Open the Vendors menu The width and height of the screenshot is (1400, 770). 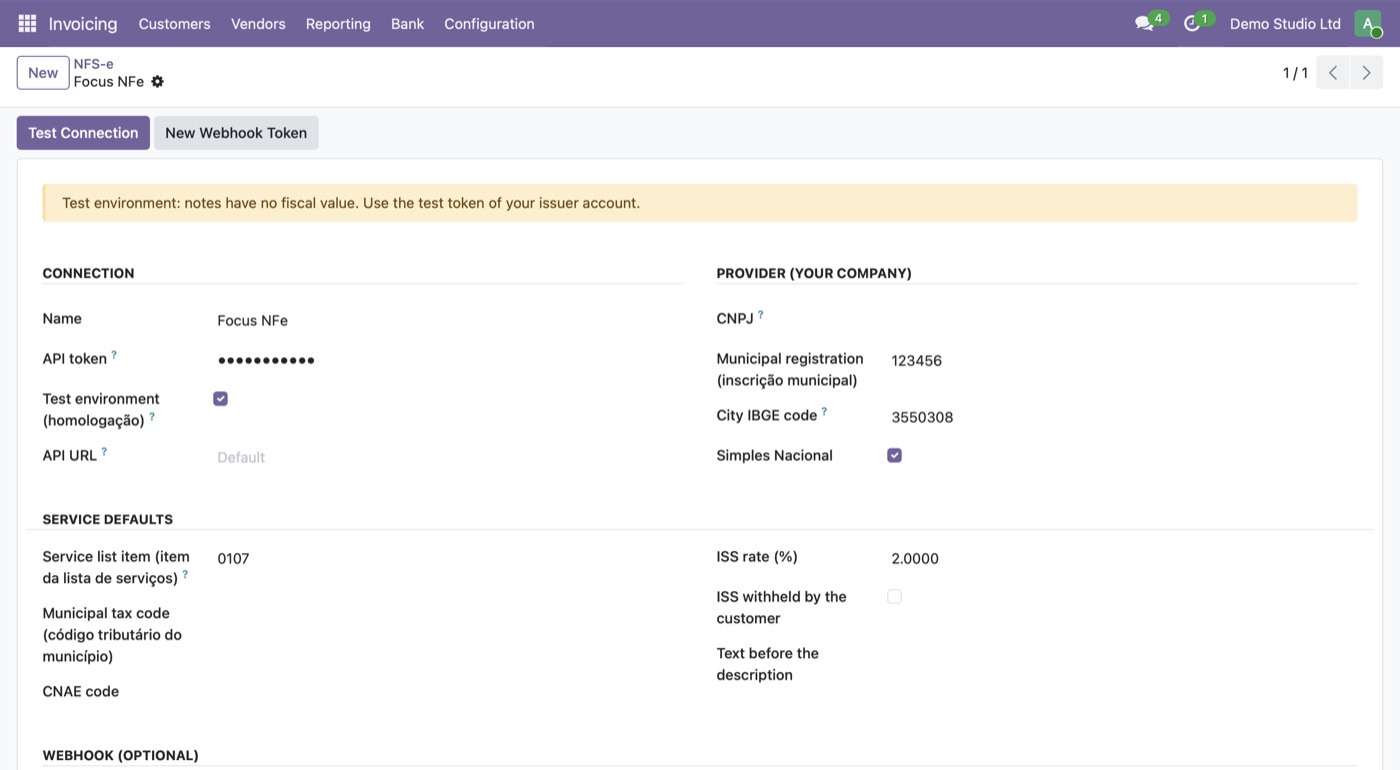coord(258,23)
